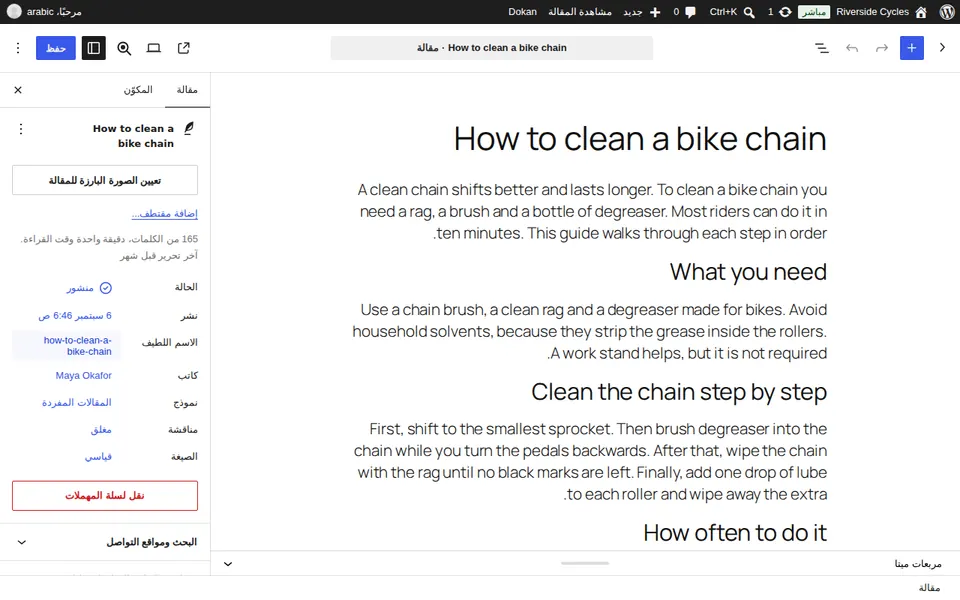Click the WordPress logo in admin bar
This screenshot has width=960, height=600.
click(x=947, y=12)
